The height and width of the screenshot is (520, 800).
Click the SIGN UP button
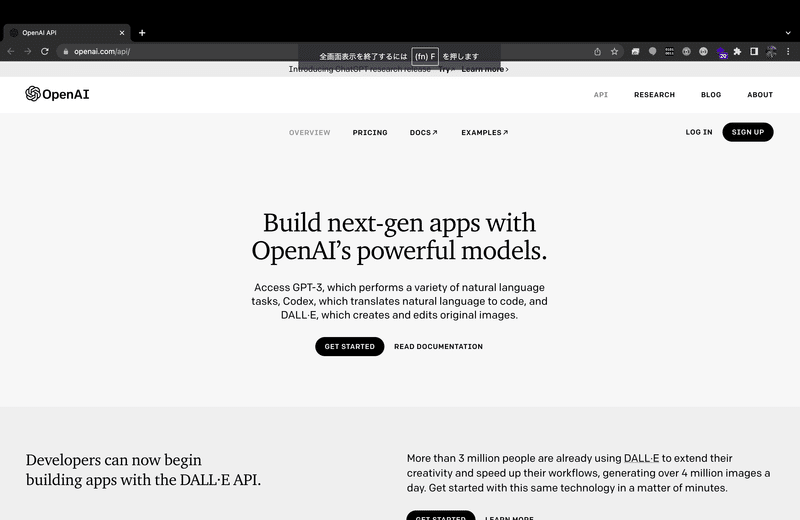(x=747, y=132)
